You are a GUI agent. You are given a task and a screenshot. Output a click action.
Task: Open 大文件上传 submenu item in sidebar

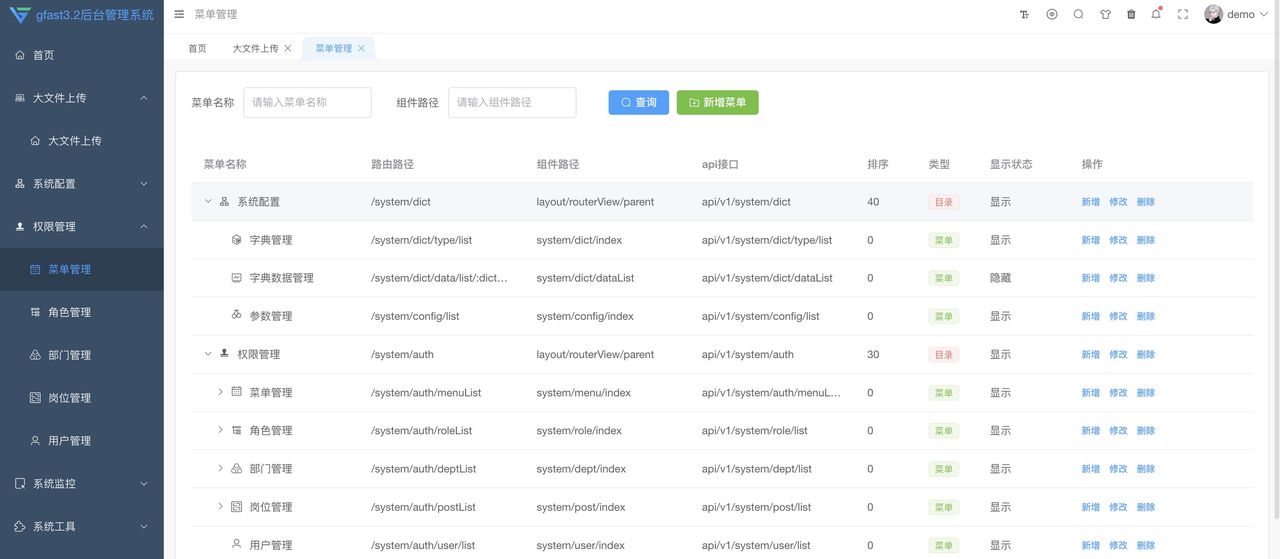[x=82, y=141]
